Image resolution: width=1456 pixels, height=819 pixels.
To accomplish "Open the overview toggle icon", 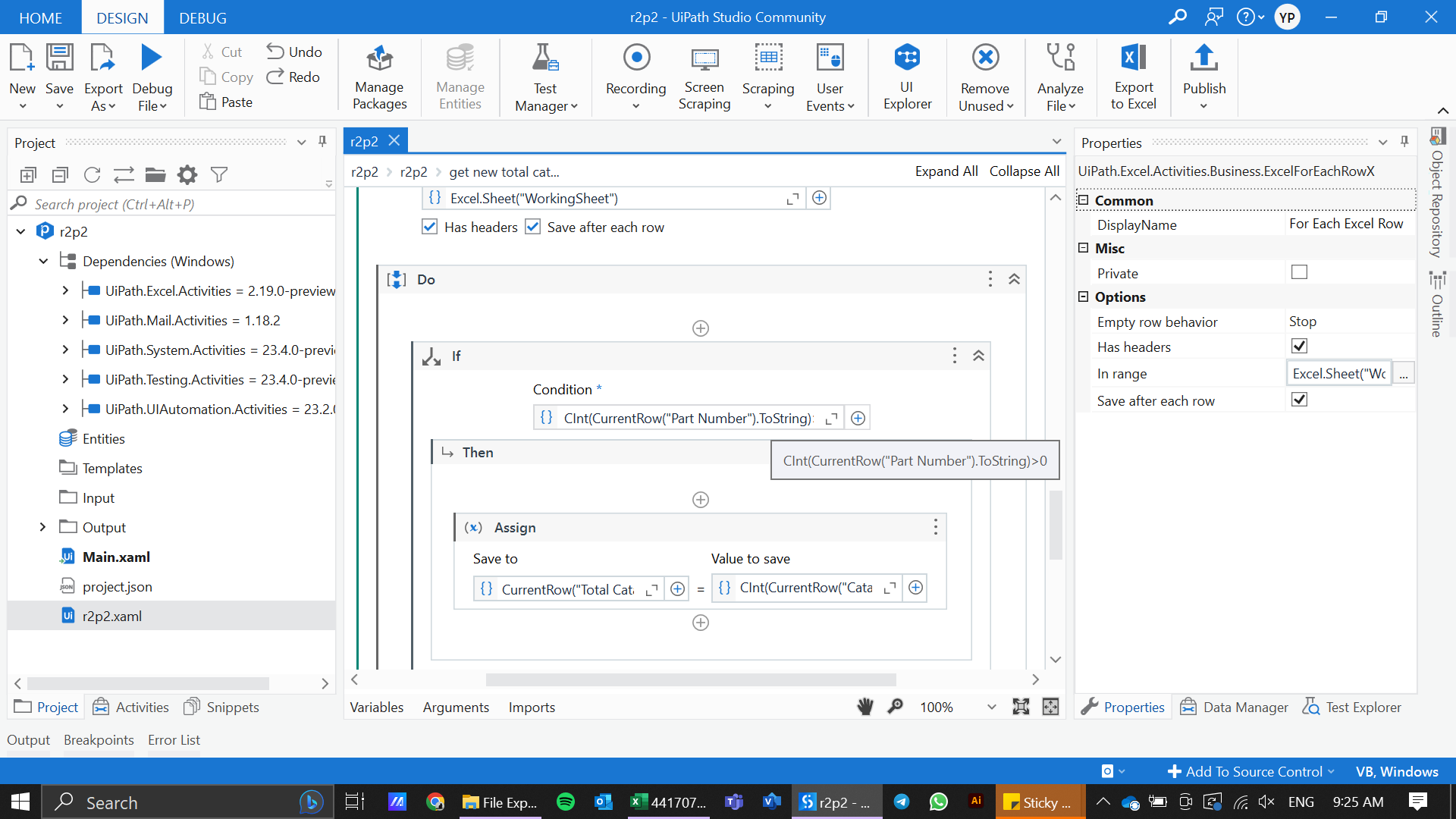I will coord(1050,707).
